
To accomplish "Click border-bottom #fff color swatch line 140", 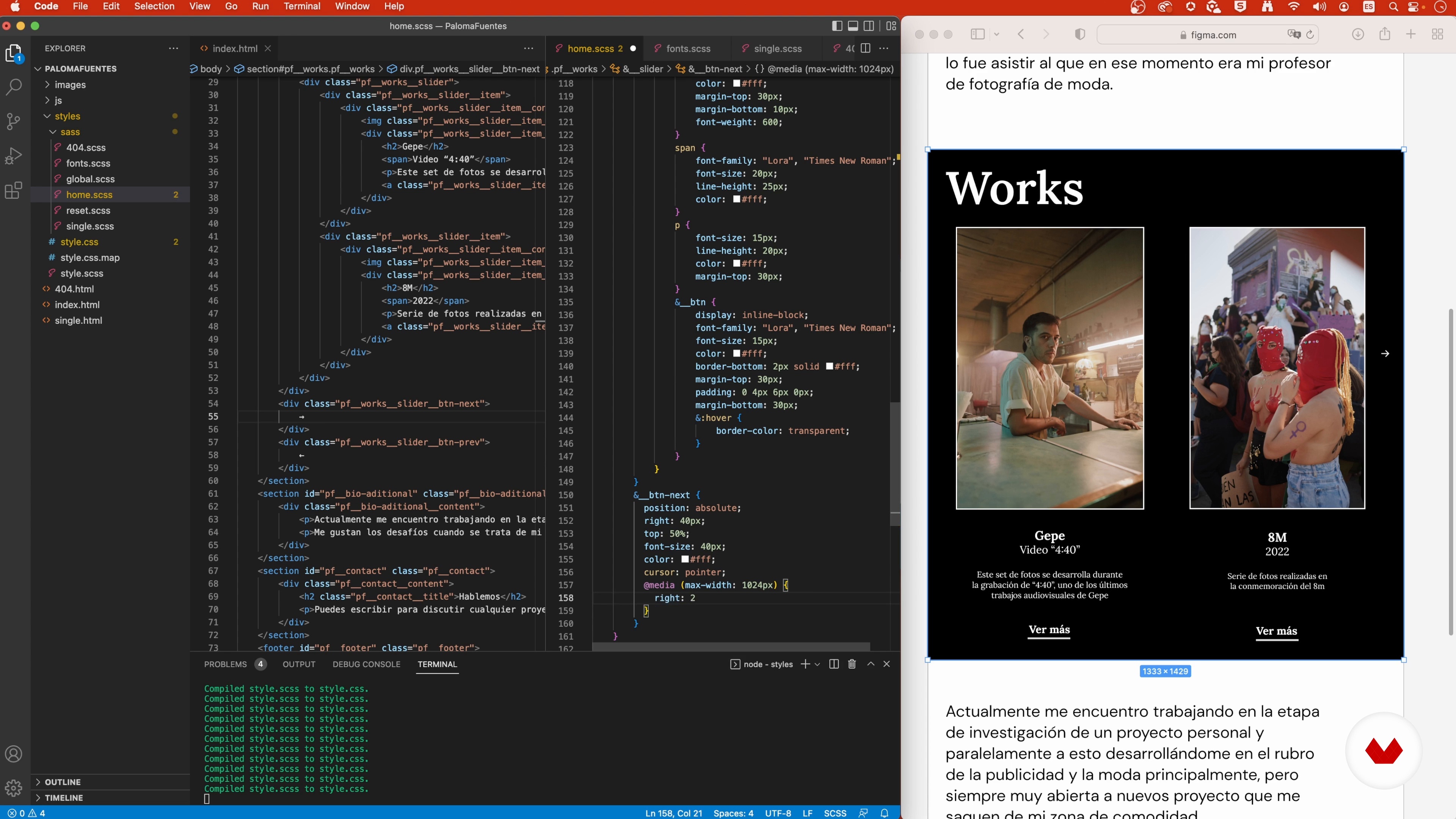I will [830, 367].
